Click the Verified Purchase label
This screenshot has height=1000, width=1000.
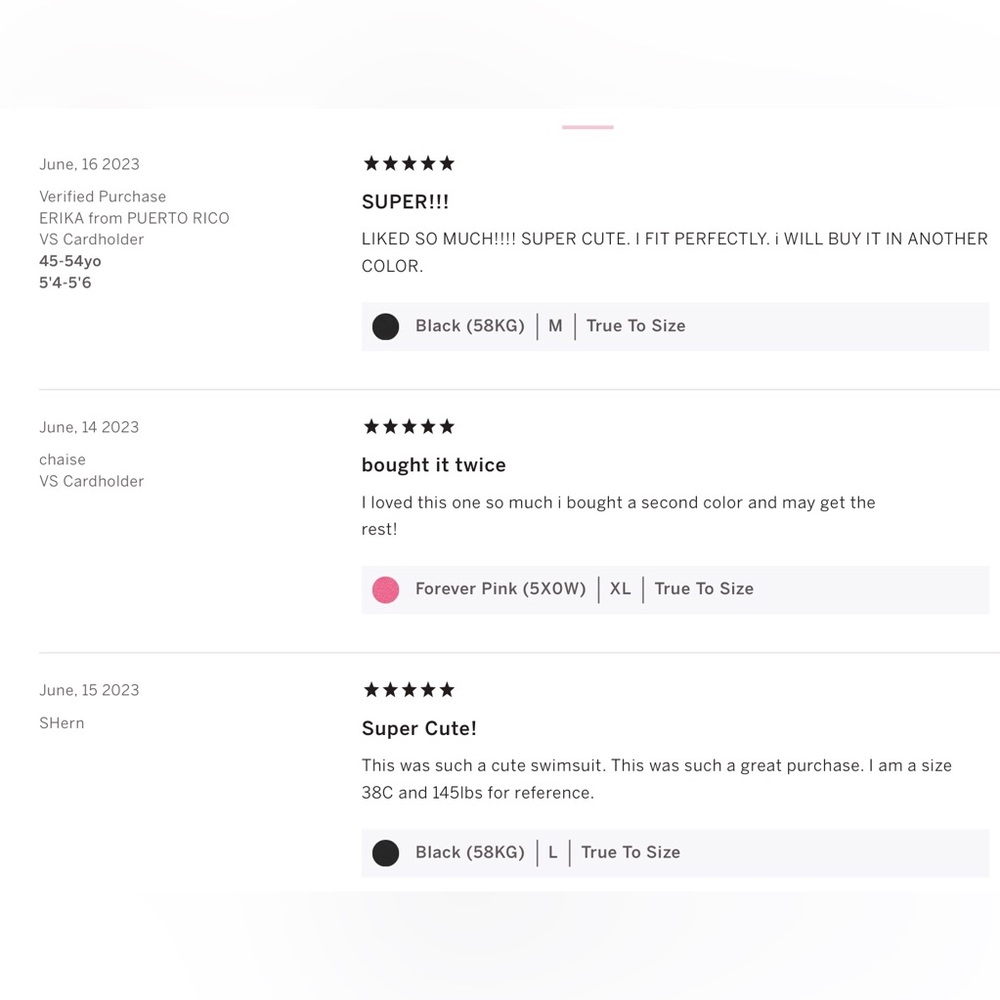pyautogui.click(x=102, y=196)
